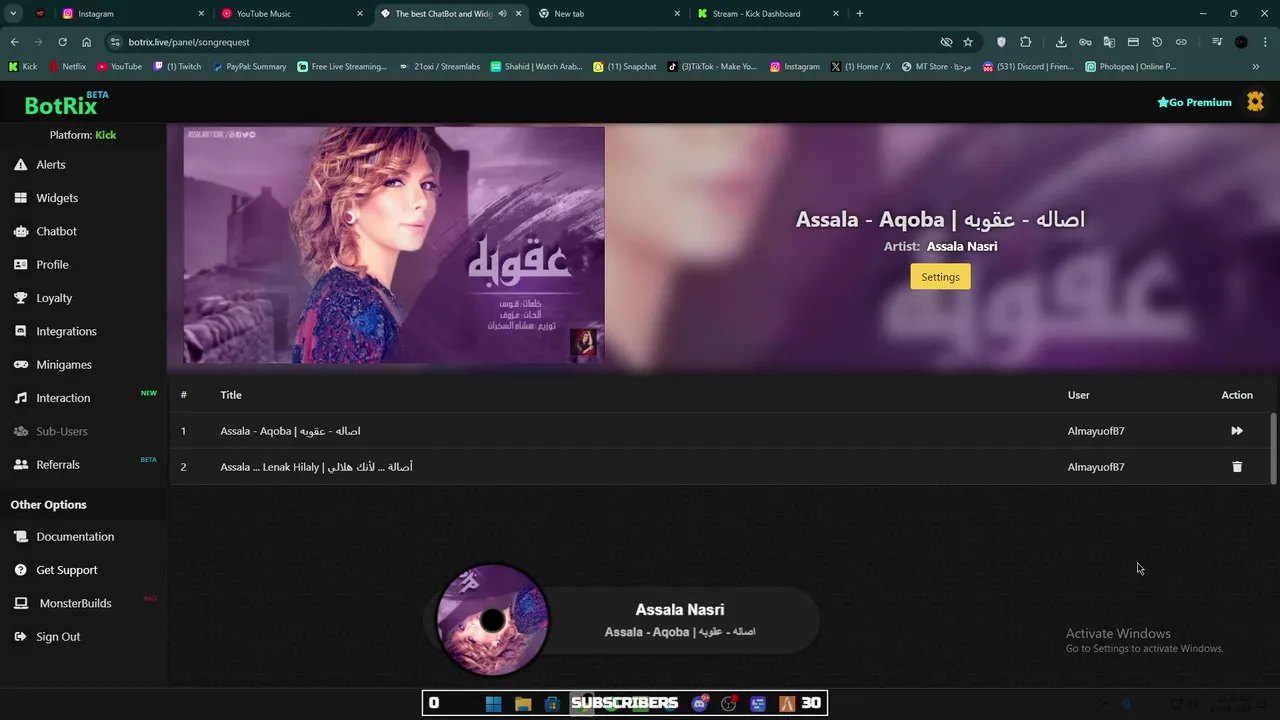Viewport: 1280px width, 720px height.
Task: Click AlmayuofB7 user in second row
Action: [1096, 467]
